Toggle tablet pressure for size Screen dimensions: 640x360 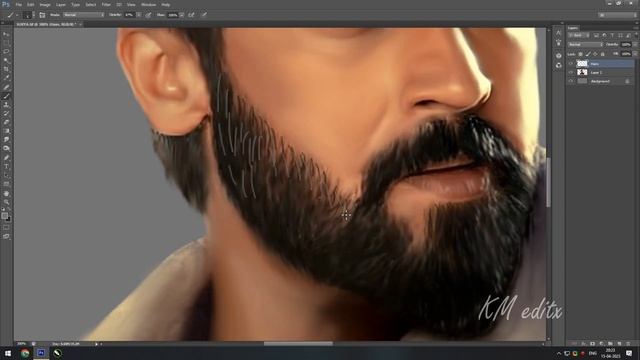(x=204, y=15)
